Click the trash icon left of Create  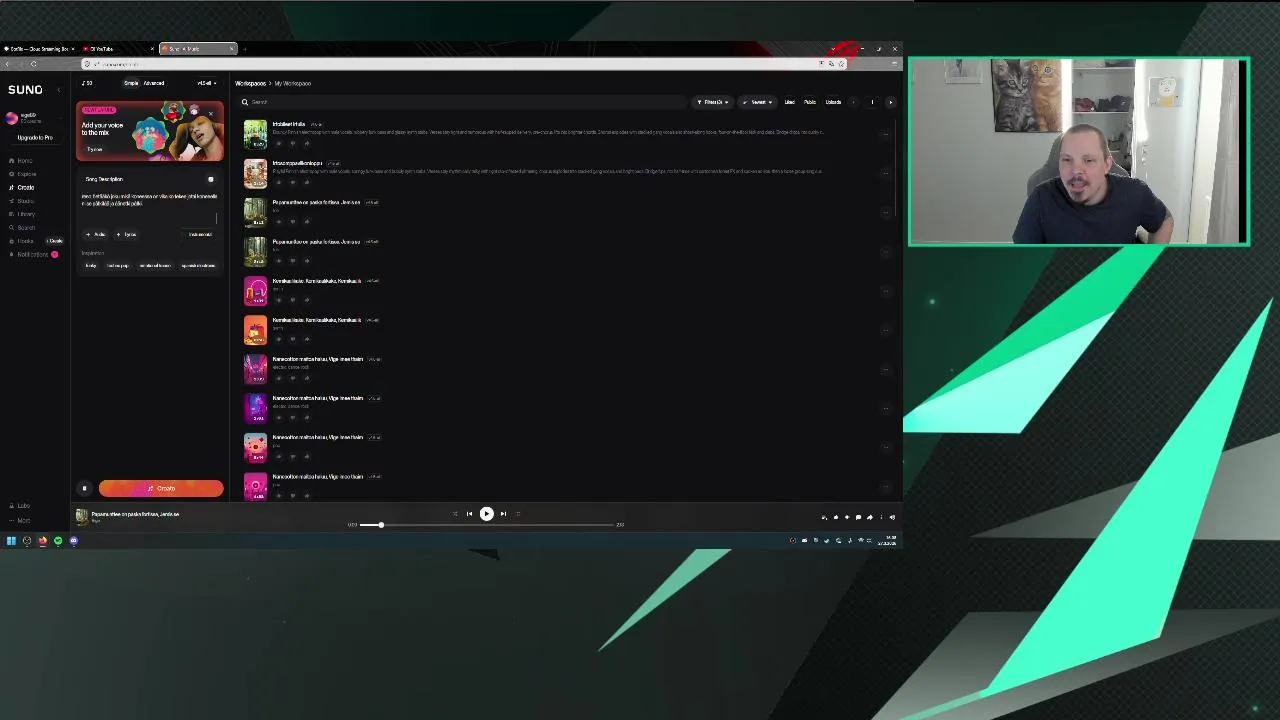click(x=84, y=488)
